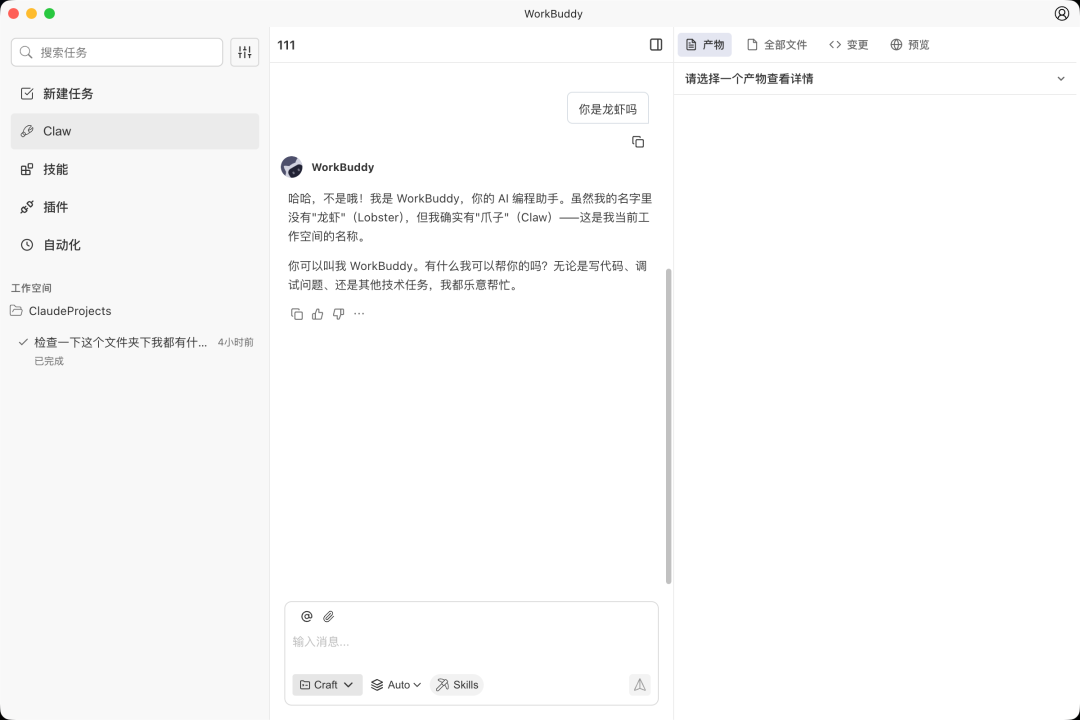1080x720 pixels.
Task: Open the Auto model dropdown
Action: click(395, 685)
